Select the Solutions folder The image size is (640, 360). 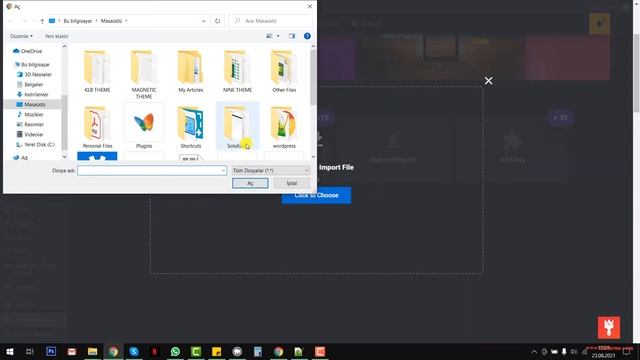click(x=238, y=127)
